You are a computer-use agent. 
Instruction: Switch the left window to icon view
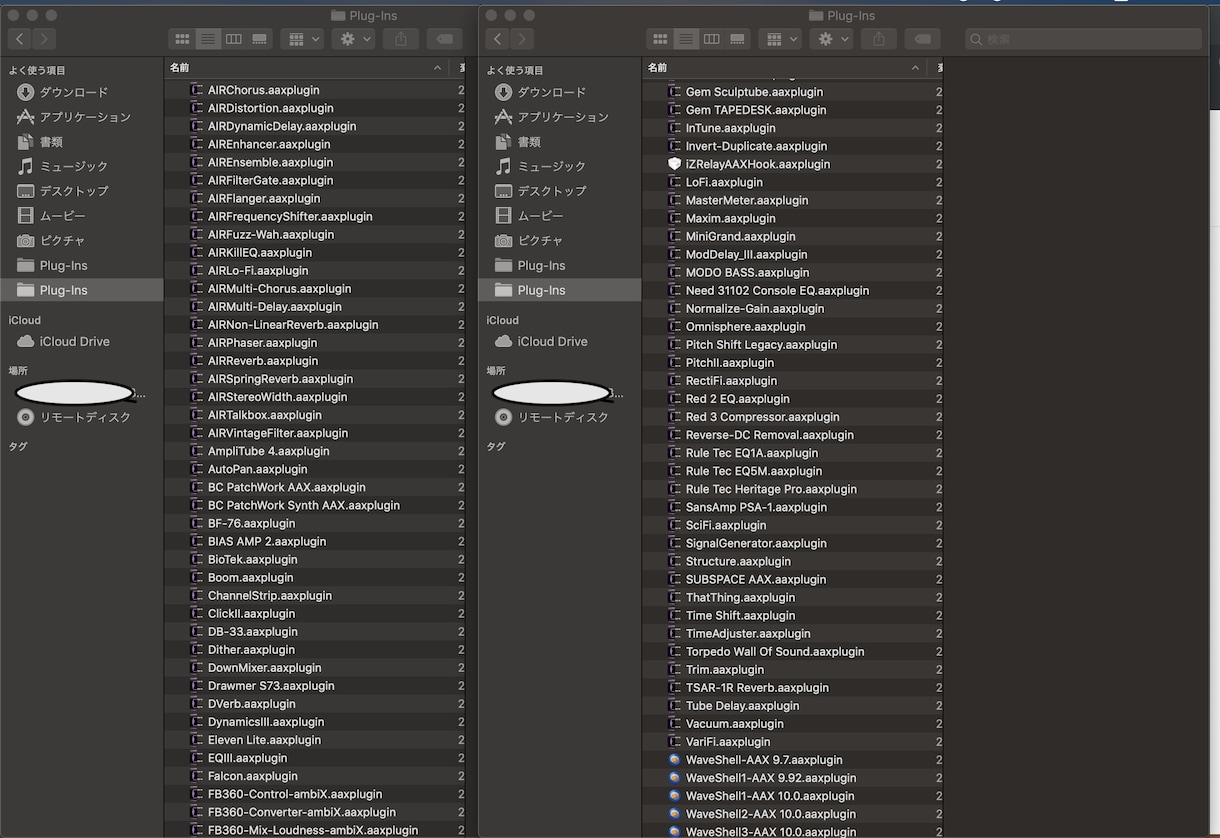coord(182,39)
